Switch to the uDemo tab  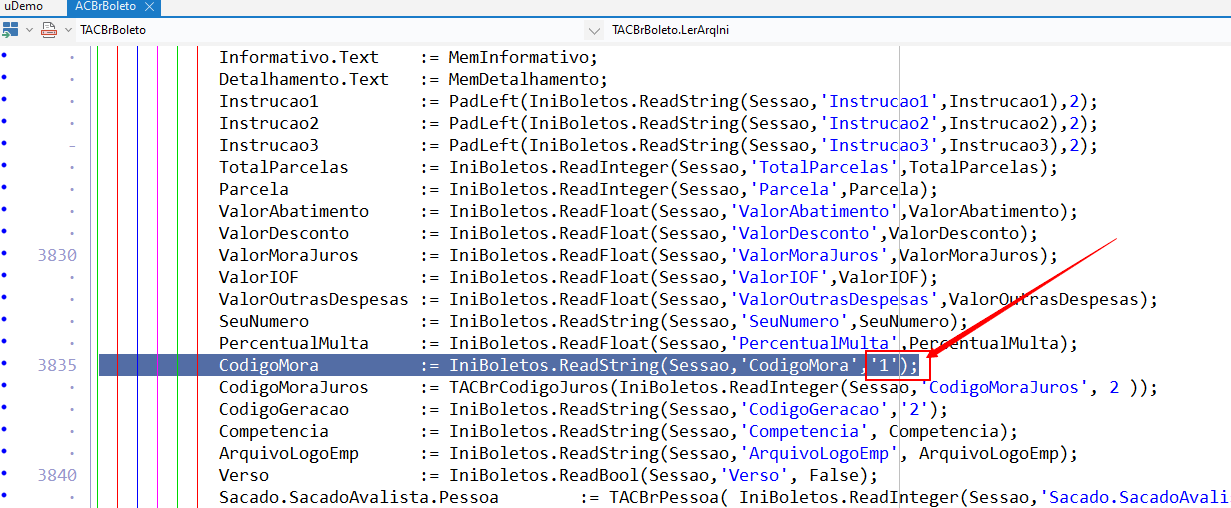pos(24,6)
